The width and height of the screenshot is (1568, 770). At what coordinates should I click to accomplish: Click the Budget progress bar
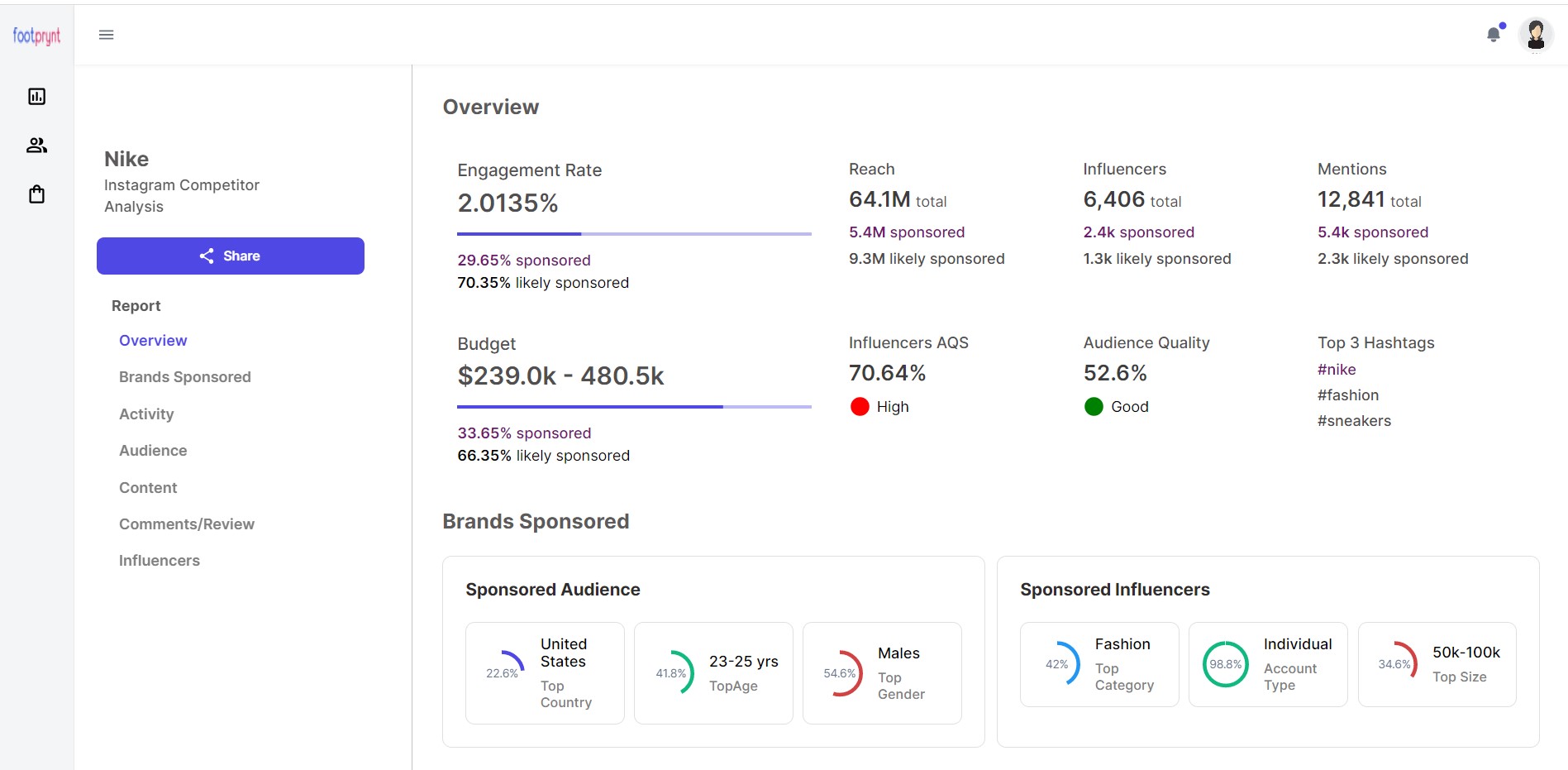634,407
